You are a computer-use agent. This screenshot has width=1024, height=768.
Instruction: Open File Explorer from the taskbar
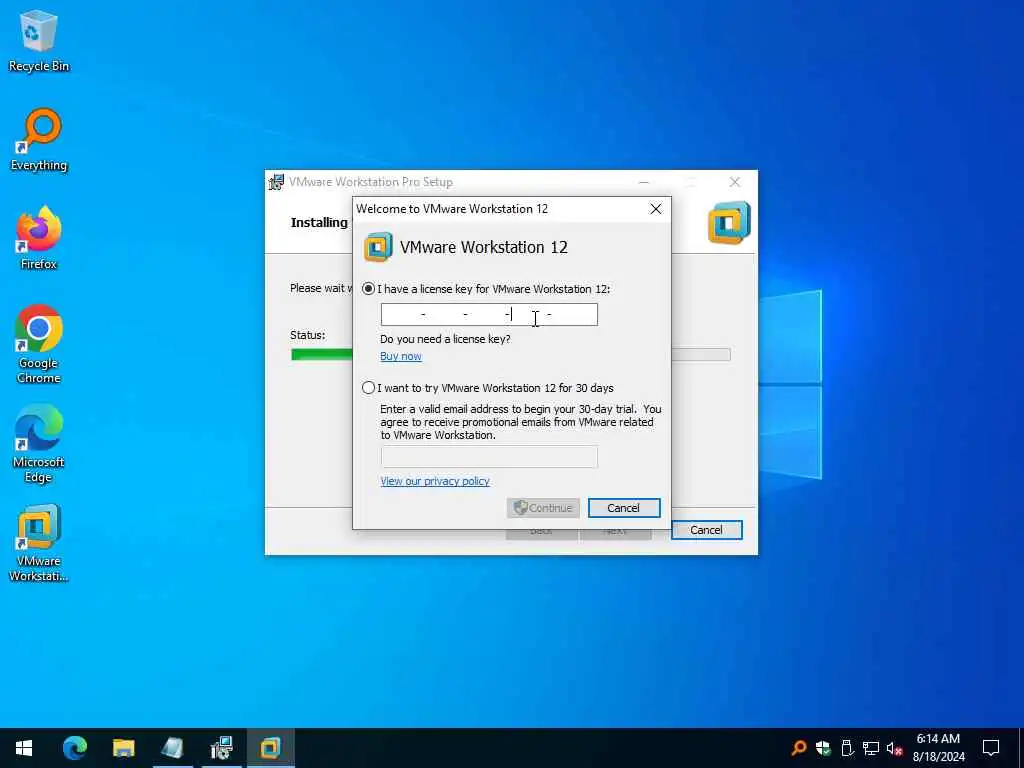pyautogui.click(x=123, y=748)
